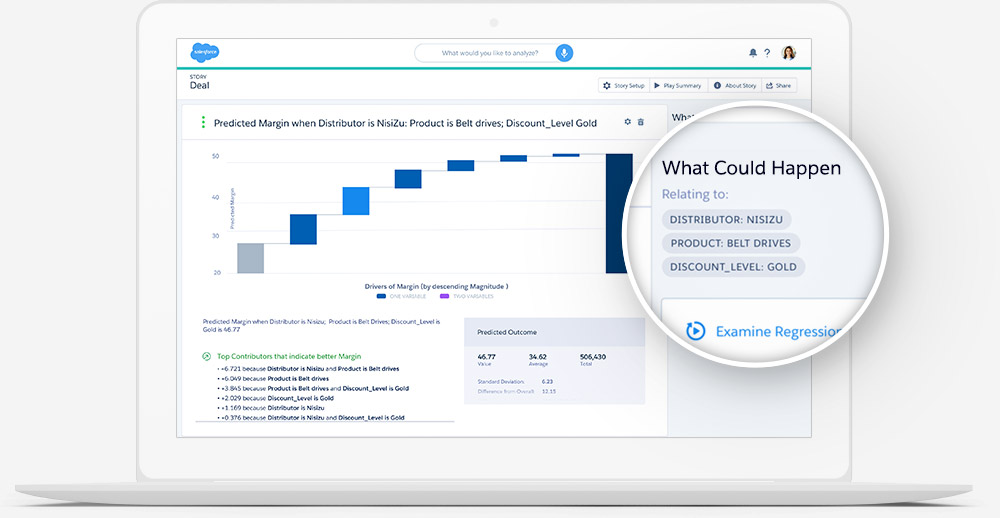The width and height of the screenshot is (1000, 518).
Task: Click the gear icon in chart header
Action: tap(628, 122)
